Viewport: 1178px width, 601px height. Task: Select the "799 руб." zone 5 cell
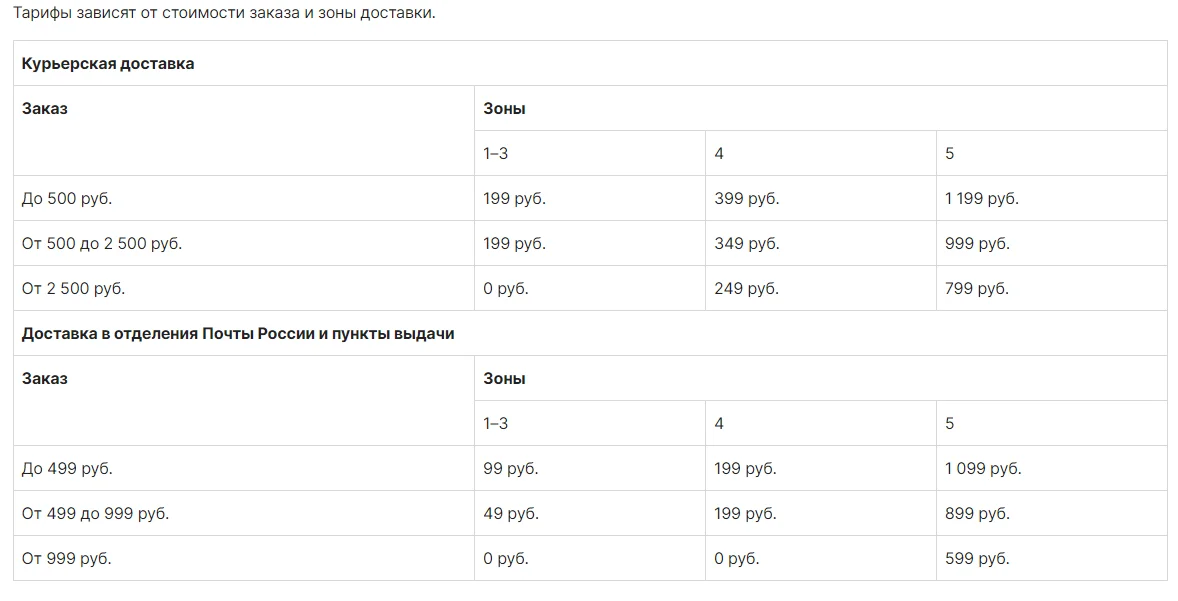pyautogui.click(x=977, y=289)
